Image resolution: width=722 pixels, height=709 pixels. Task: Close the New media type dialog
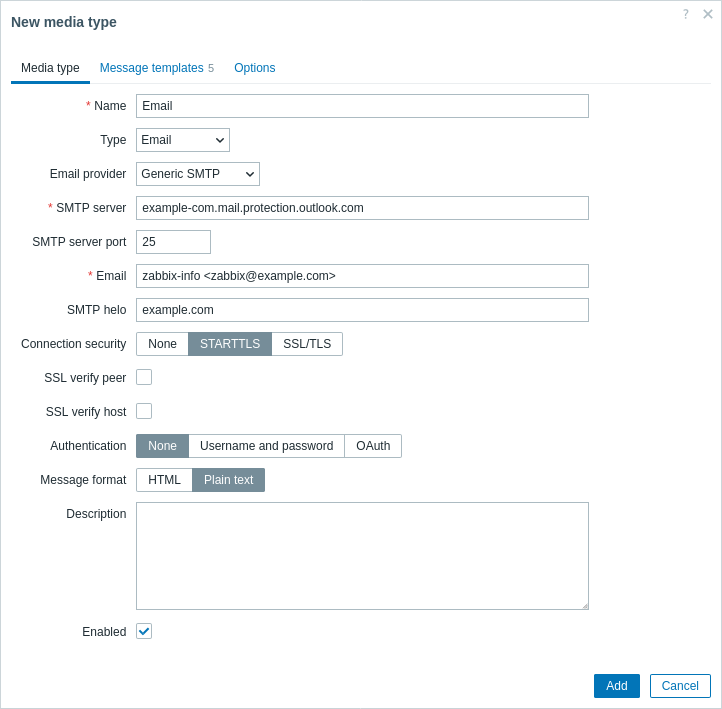(x=708, y=14)
